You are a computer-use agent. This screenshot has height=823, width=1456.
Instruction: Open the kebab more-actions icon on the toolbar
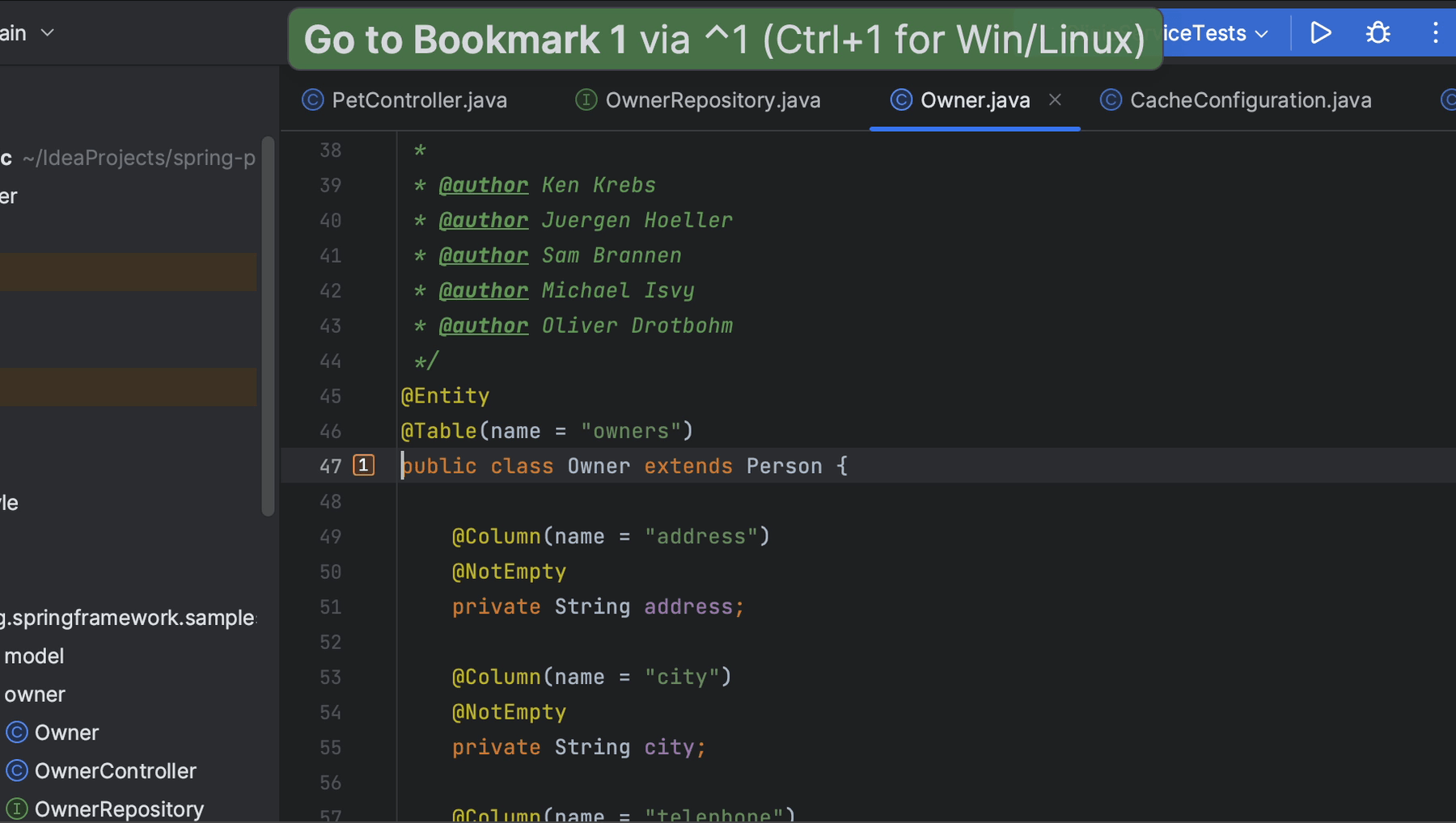tap(1436, 32)
